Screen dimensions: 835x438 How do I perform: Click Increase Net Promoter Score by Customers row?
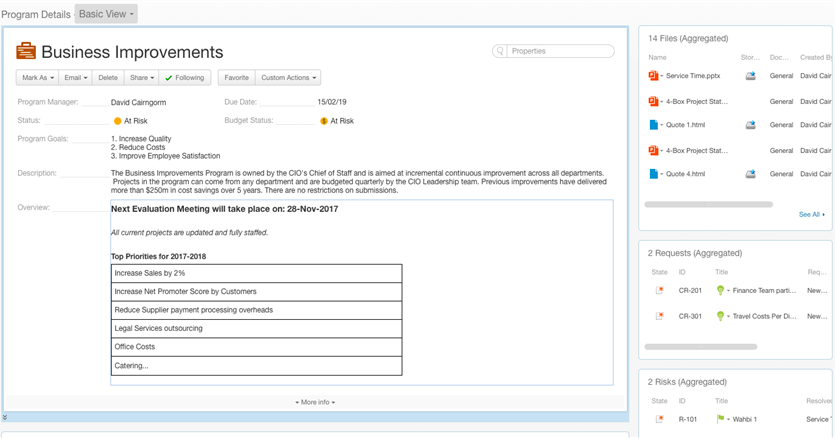(x=256, y=291)
